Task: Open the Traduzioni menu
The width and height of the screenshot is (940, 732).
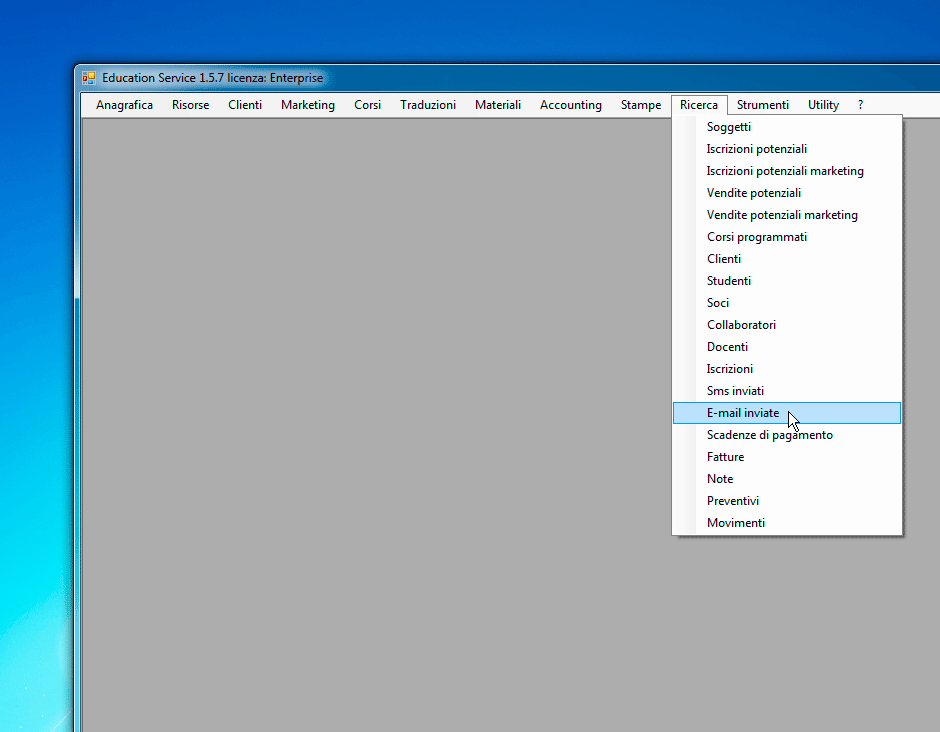Action: (x=428, y=105)
